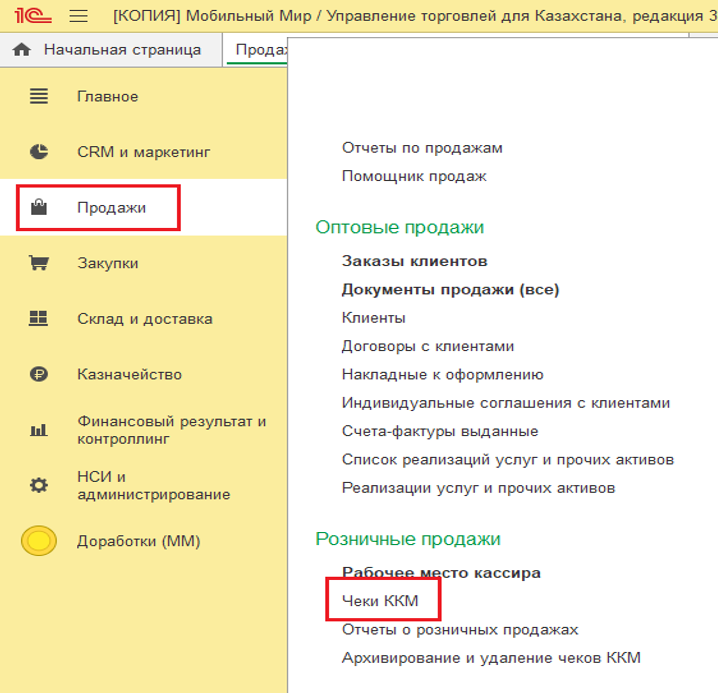This screenshot has height=693, width=718.
Task: Open Отчеты по продажам
Action: [x=422, y=148]
